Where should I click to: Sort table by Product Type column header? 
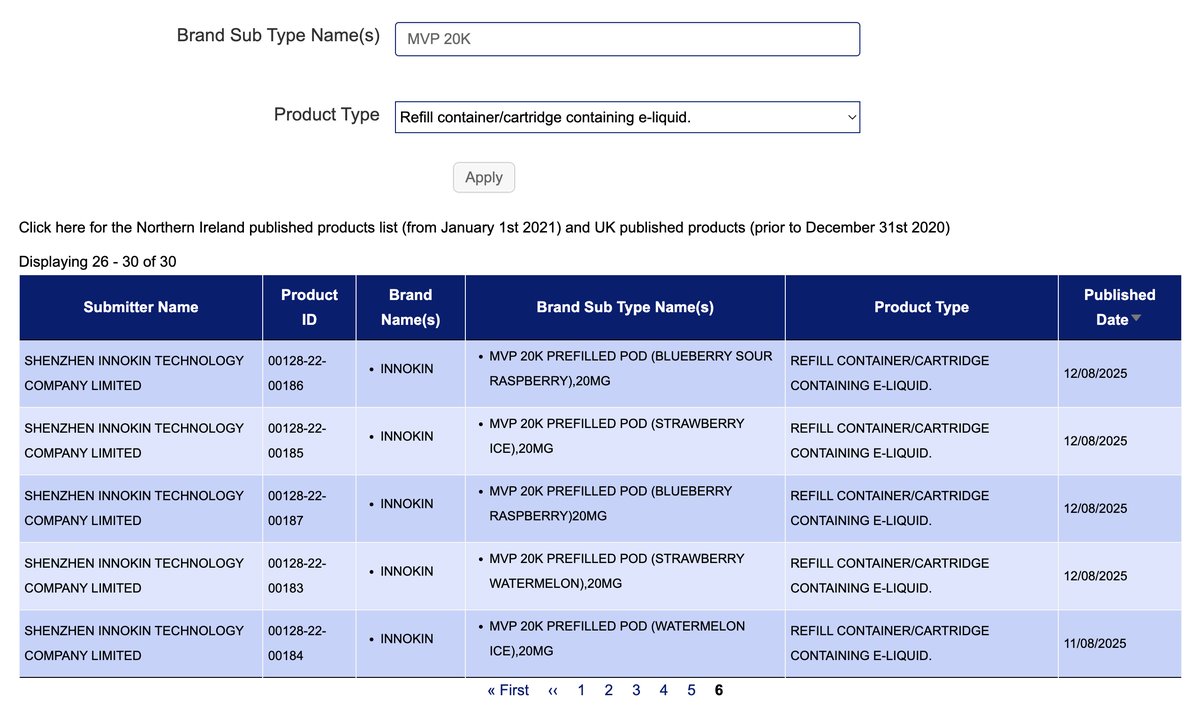921,307
